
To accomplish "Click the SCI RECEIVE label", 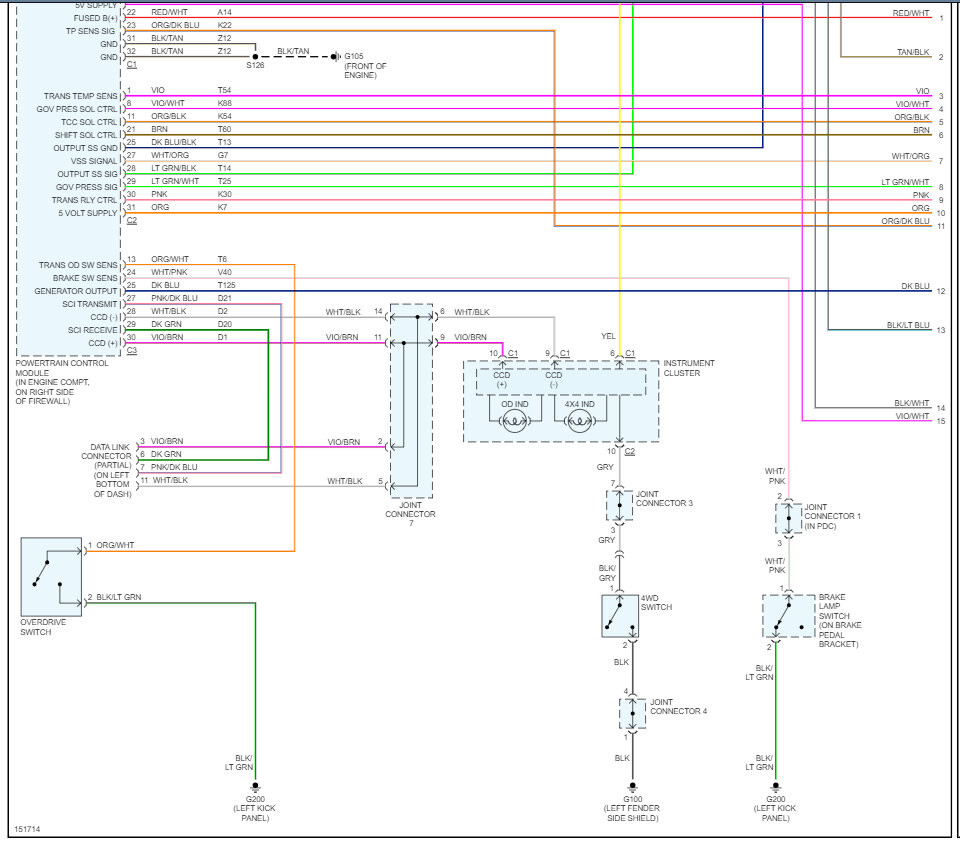I will click(92, 330).
